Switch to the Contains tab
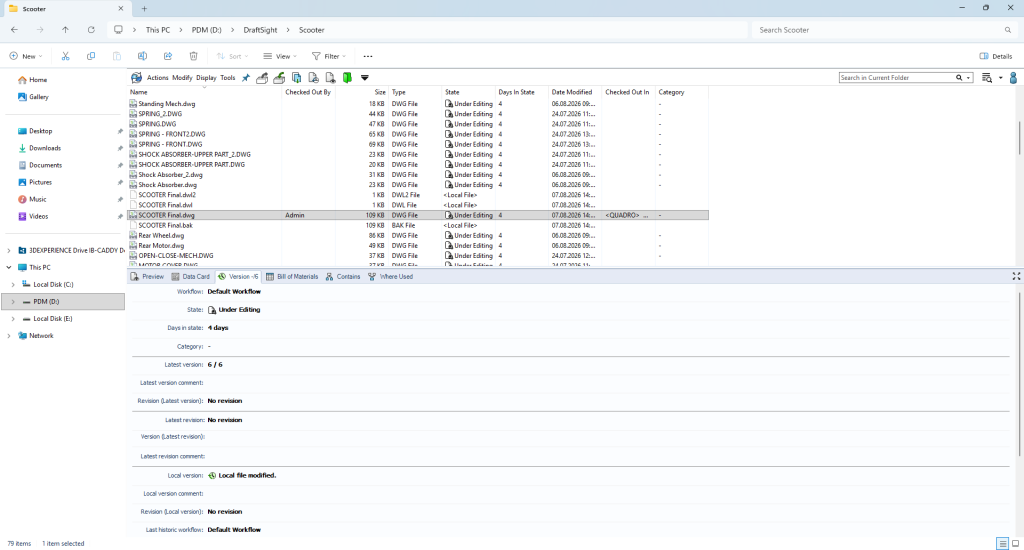 point(343,276)
